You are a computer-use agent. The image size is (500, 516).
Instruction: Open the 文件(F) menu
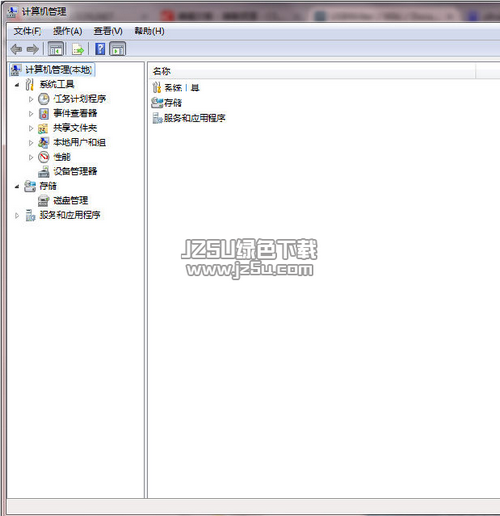(27, 31)
